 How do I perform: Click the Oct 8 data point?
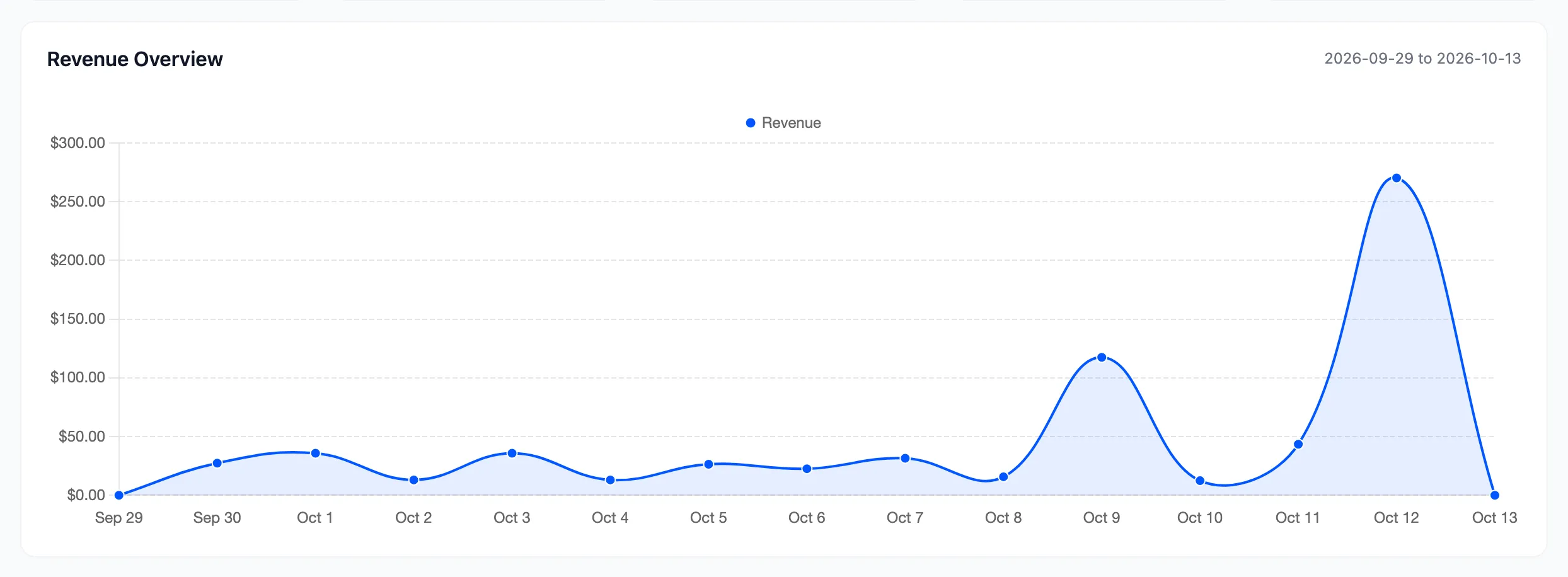coord(1003,477)
